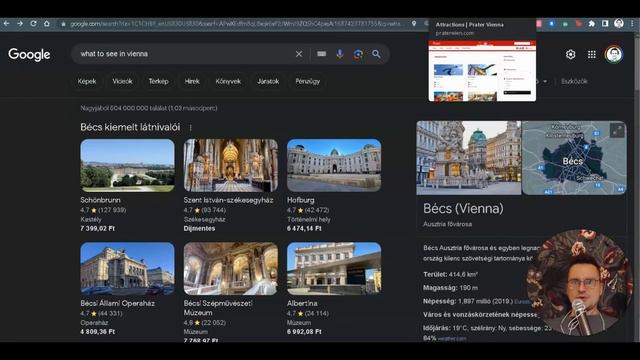Viewport: 640px width, 360px height.
Task: Switch to the Videók results tab
Action: 122,81
